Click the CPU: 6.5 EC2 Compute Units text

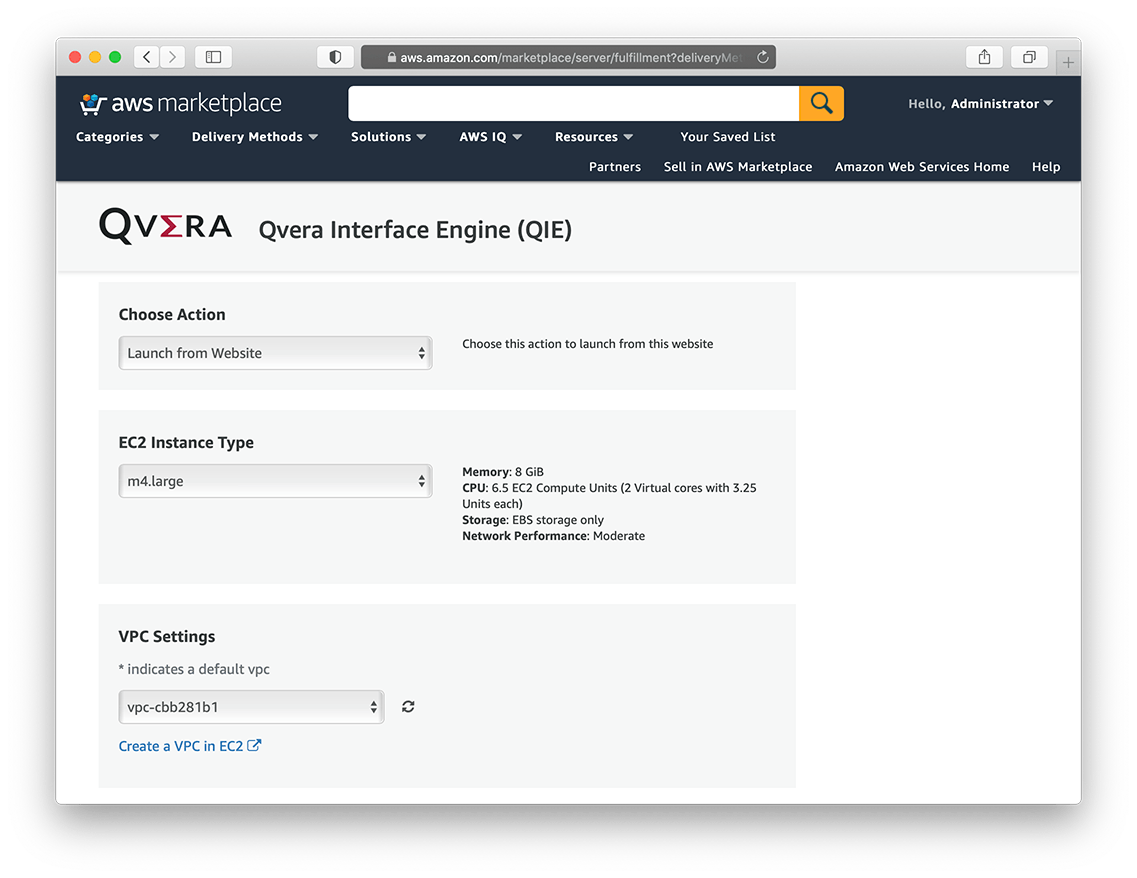click(609, 496)
